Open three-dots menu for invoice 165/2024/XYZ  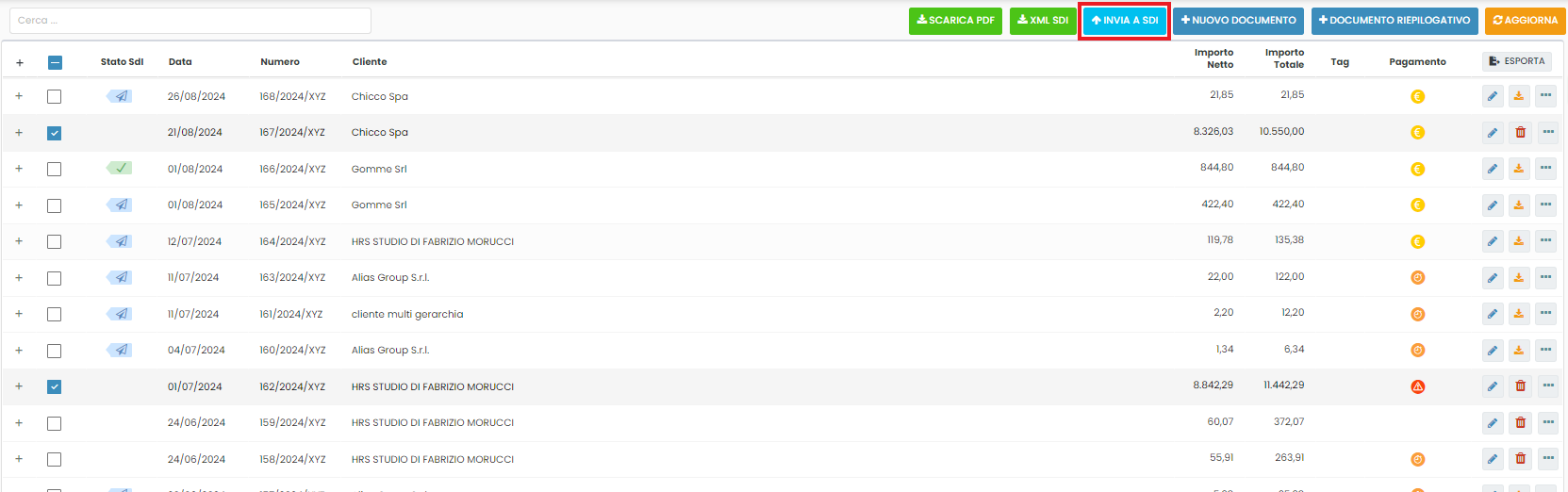(x=1545, y=205)
